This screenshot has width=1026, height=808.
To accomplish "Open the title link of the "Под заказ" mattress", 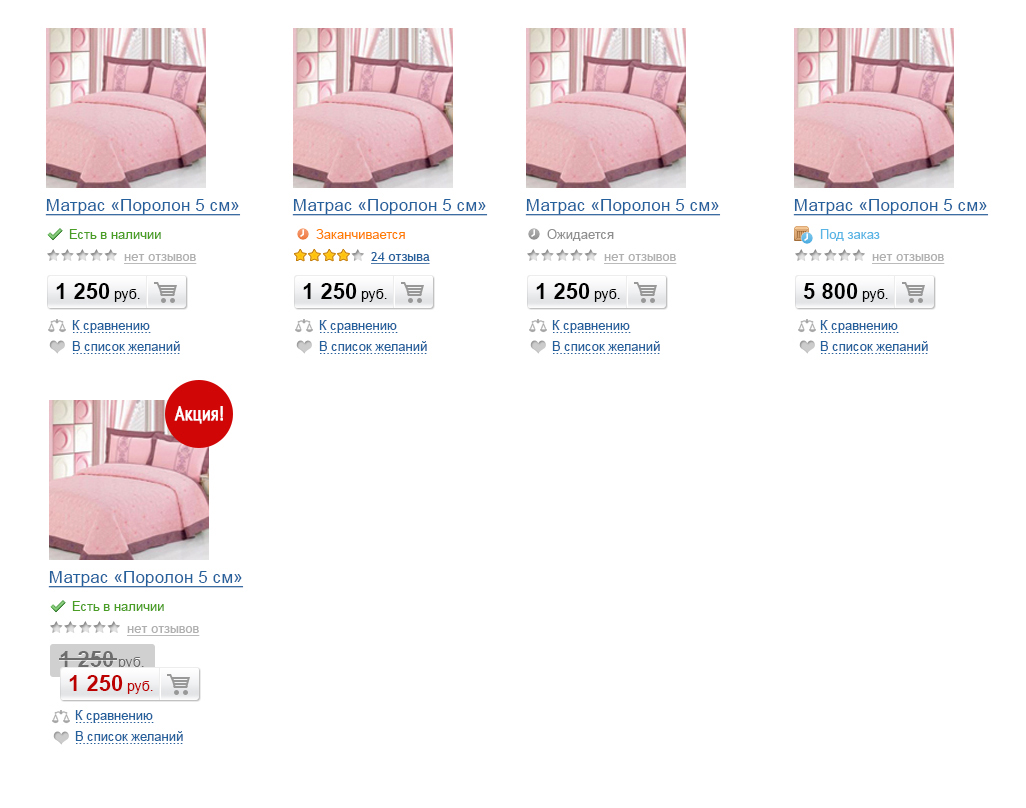I will pos(890,206).
